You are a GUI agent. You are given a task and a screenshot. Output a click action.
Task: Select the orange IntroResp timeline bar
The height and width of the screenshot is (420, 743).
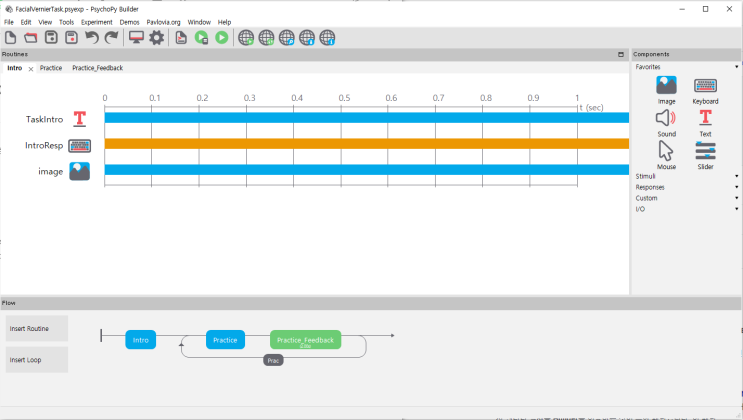(367, 144)
